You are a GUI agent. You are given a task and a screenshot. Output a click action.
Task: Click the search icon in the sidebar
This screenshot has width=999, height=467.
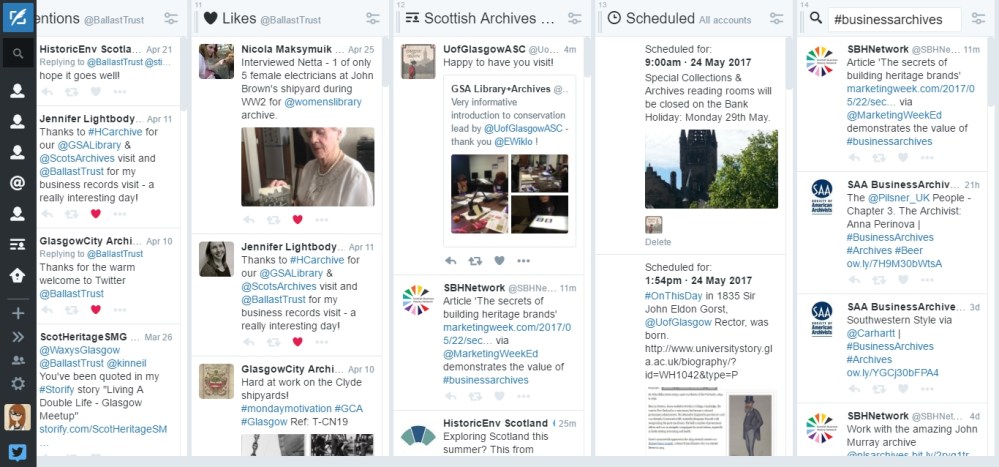[x=17, y=54]
